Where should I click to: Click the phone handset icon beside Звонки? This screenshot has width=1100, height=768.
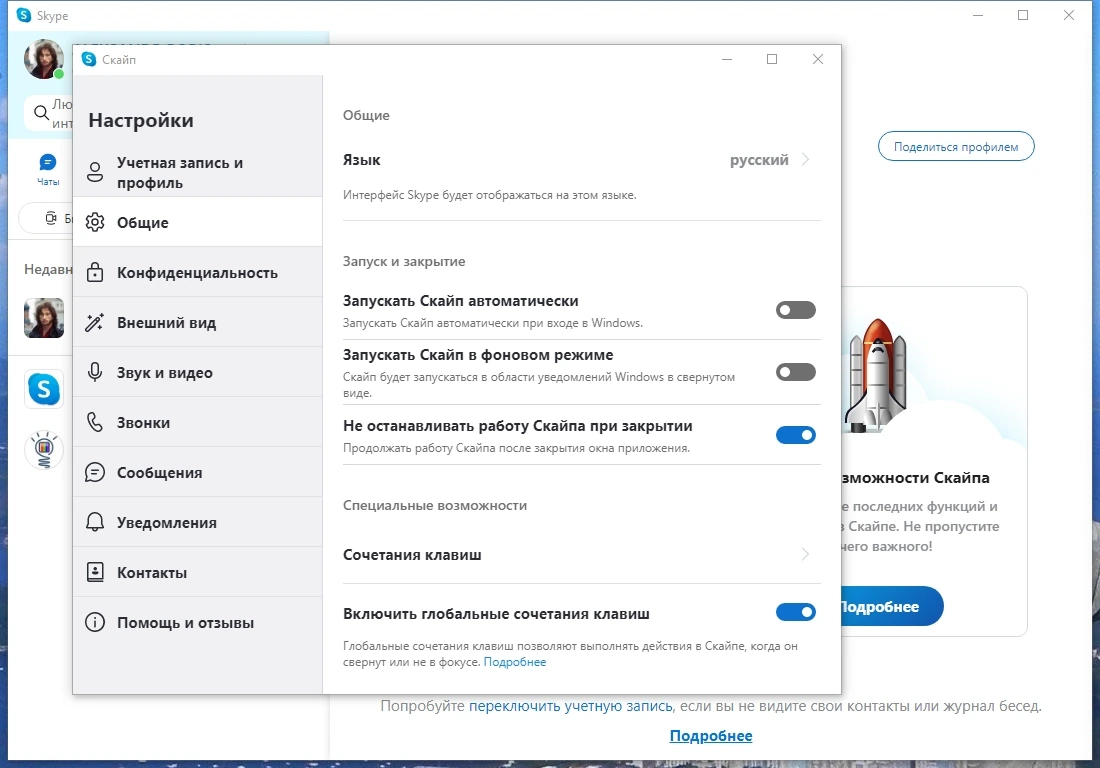(x=95, y=422)
